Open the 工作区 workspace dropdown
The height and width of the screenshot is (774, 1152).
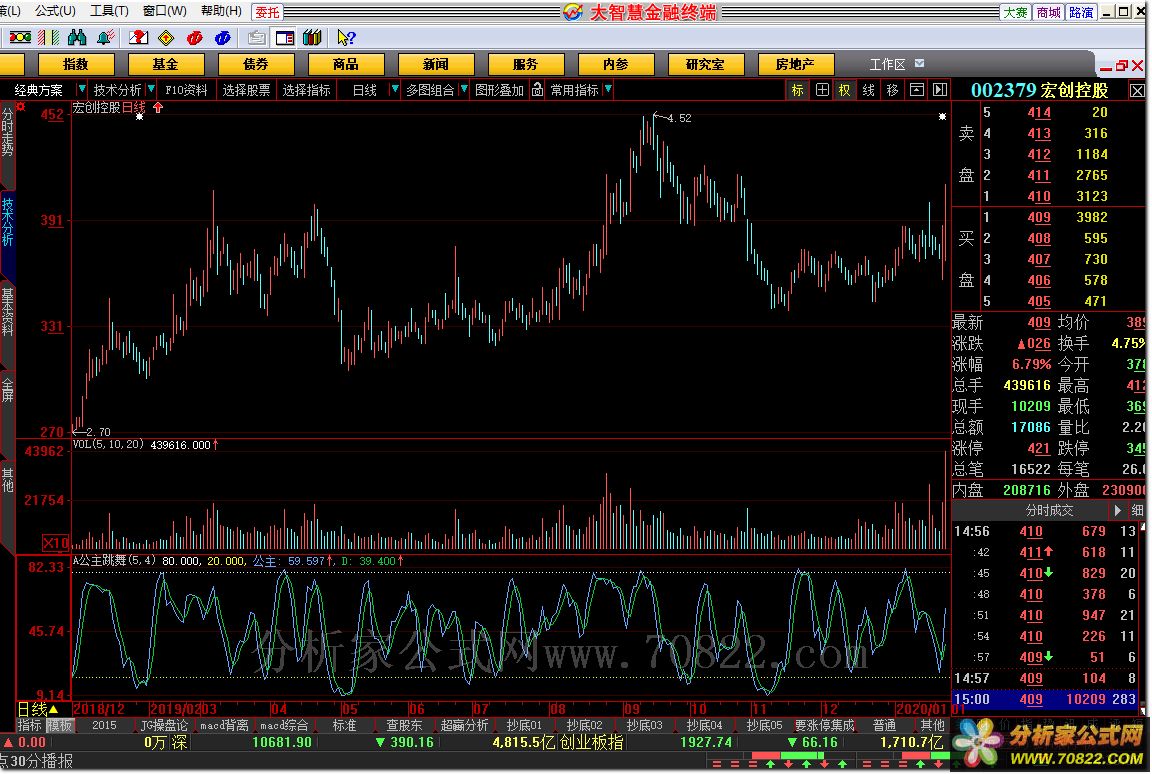click(919, 64)
